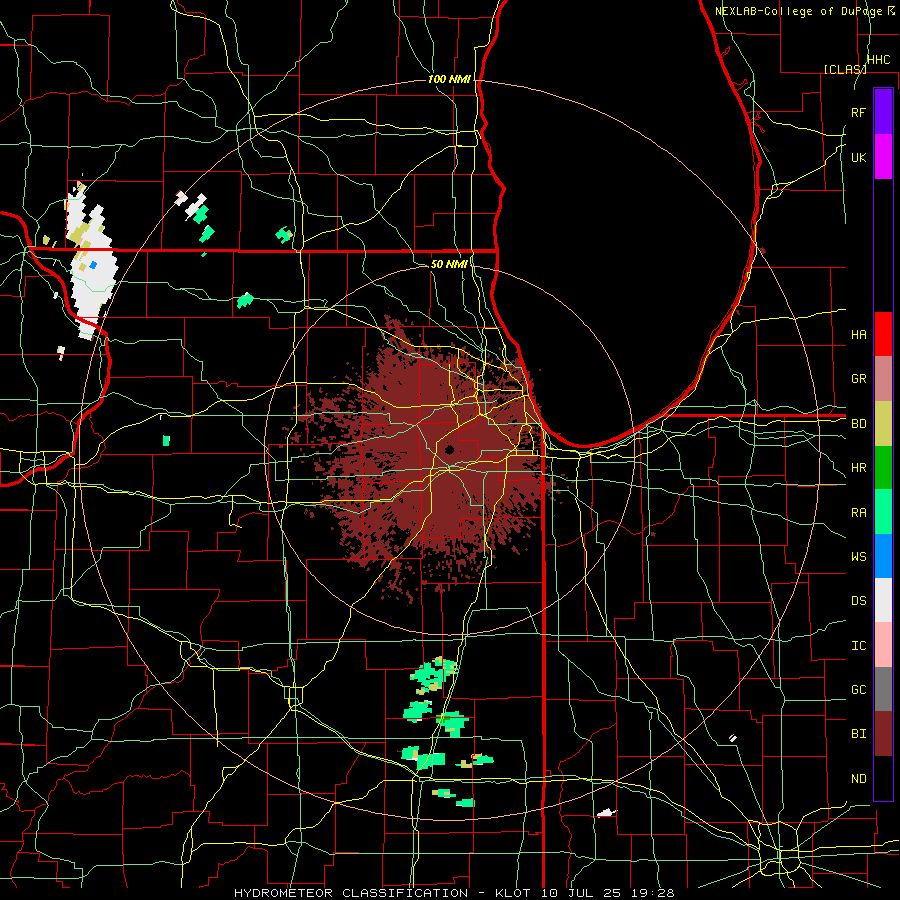This screenshot has height=900, width=900.
Task: Click the RF legend label
Action: (x=858, y=112)
